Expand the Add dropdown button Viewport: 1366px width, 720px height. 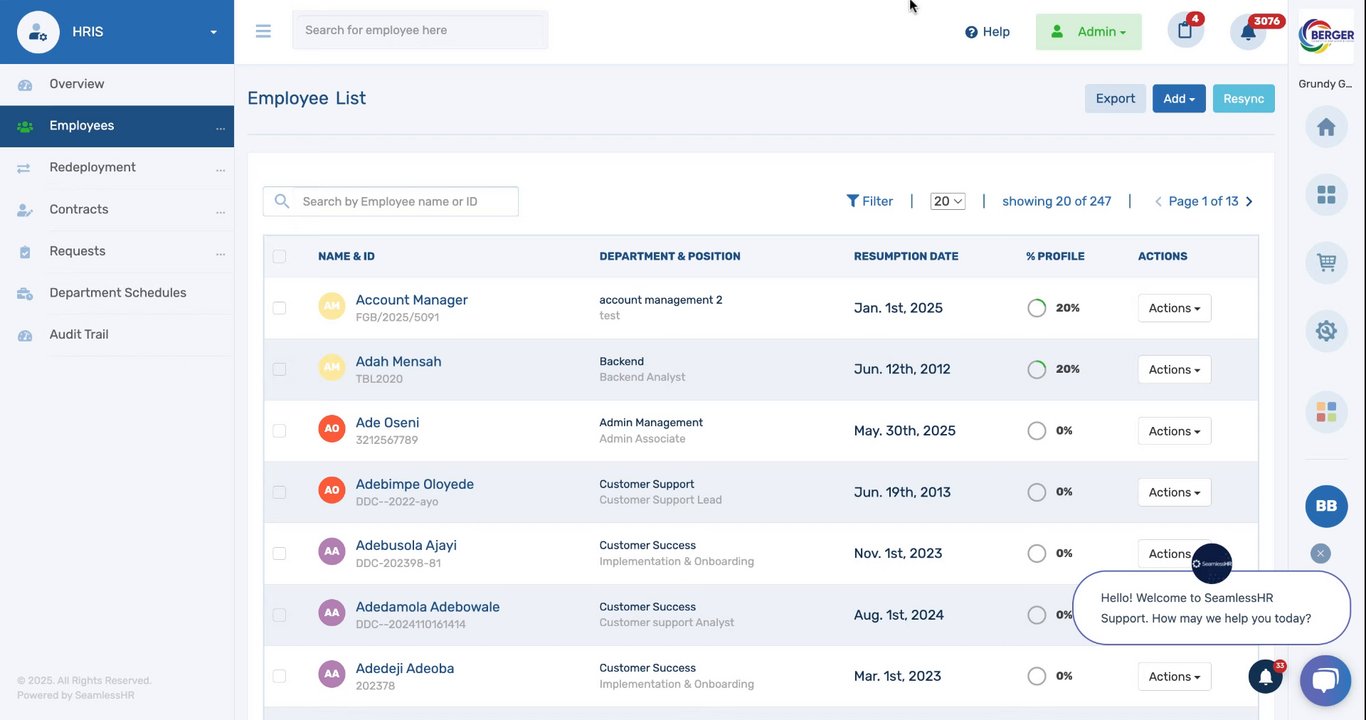1179,98
